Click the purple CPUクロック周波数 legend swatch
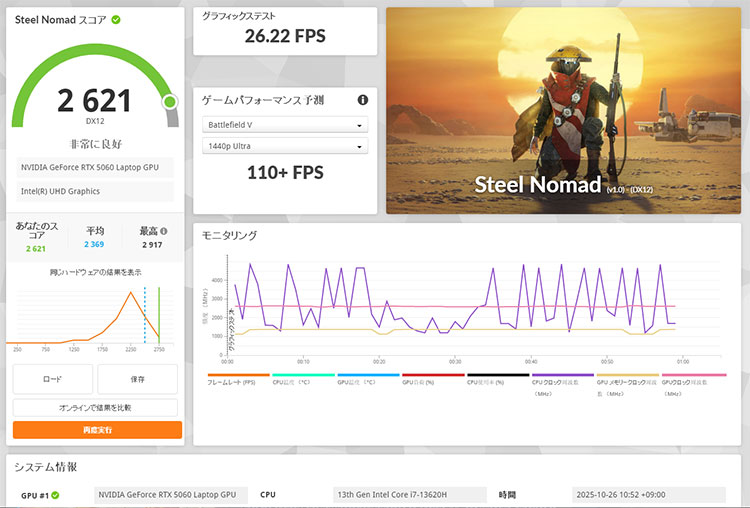Screen dimensions: 750x508 coord(563,375)
